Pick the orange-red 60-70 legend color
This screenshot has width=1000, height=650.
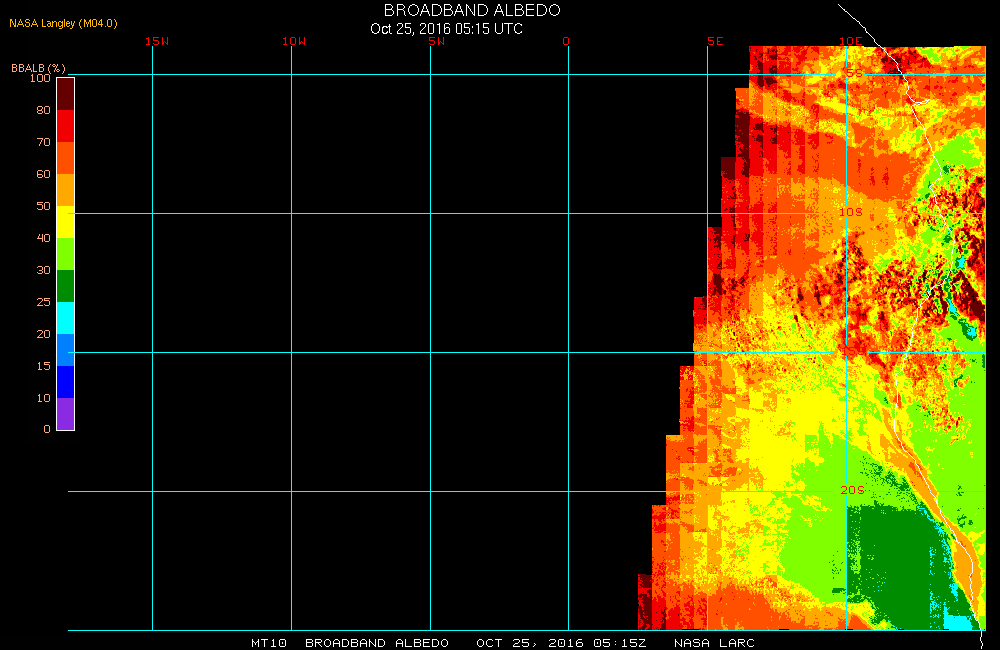pos(66,158)
